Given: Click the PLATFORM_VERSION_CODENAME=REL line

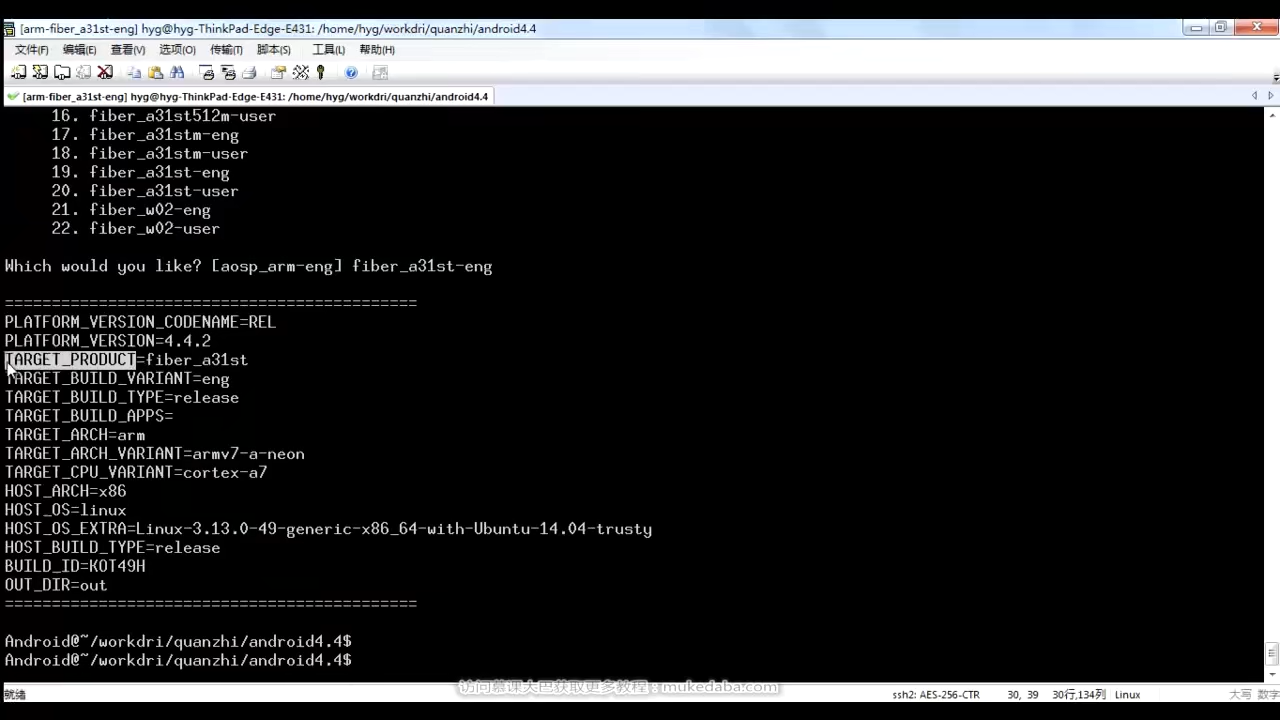Looking at the screenshot, I should tap(140, 322).
